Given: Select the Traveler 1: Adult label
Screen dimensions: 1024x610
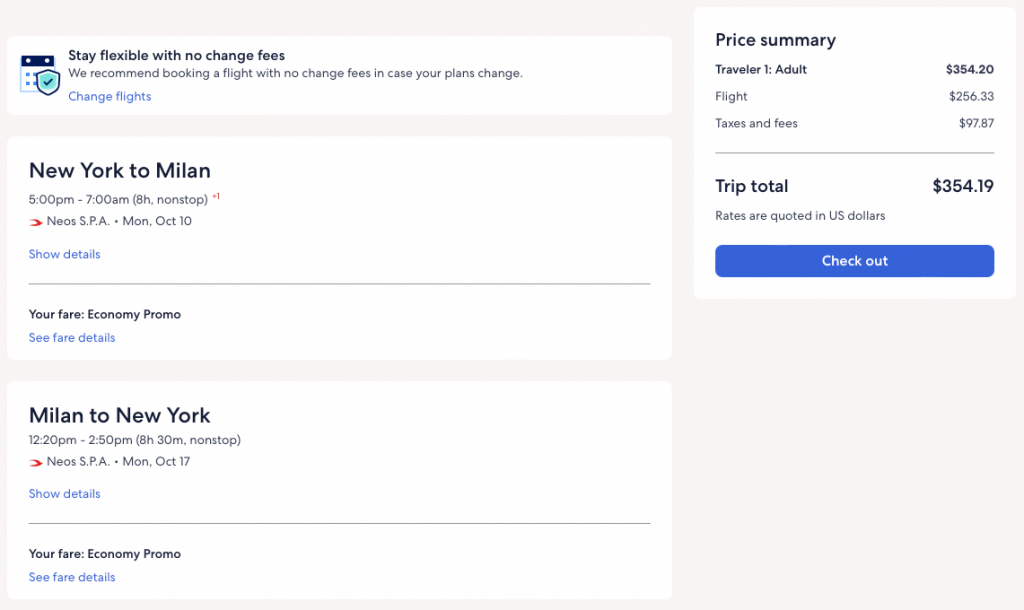Looking at the screenshot, I should [761, 70].
